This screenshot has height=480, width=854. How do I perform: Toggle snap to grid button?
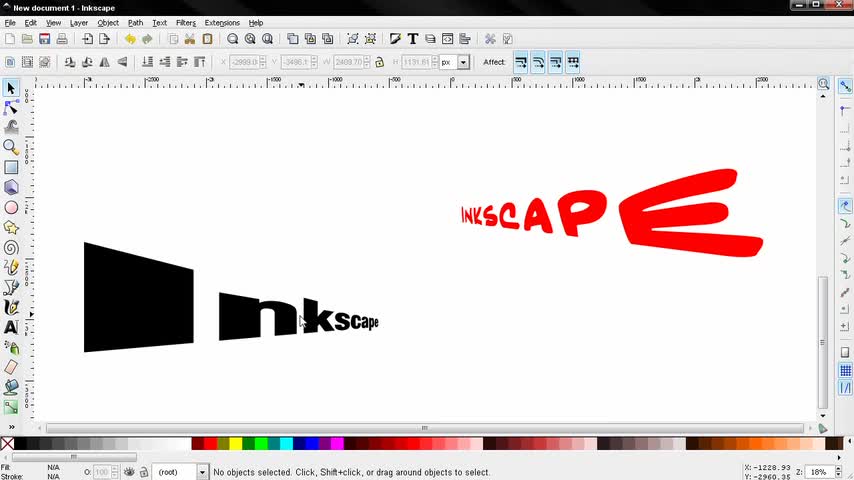[x=845, y=370]
